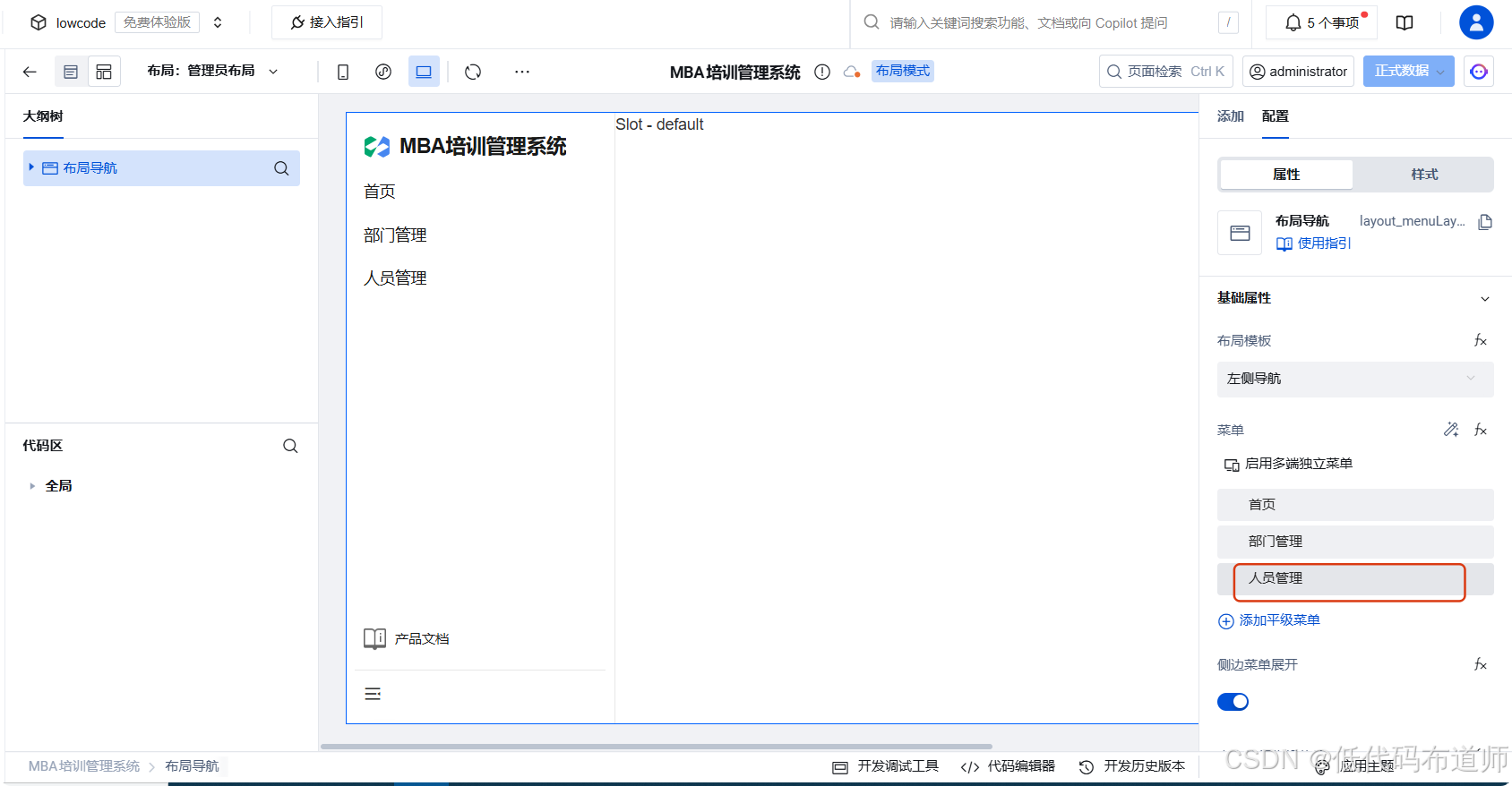Select the 属性 tab
1512x786 pixels.
tap(1286, 175)
